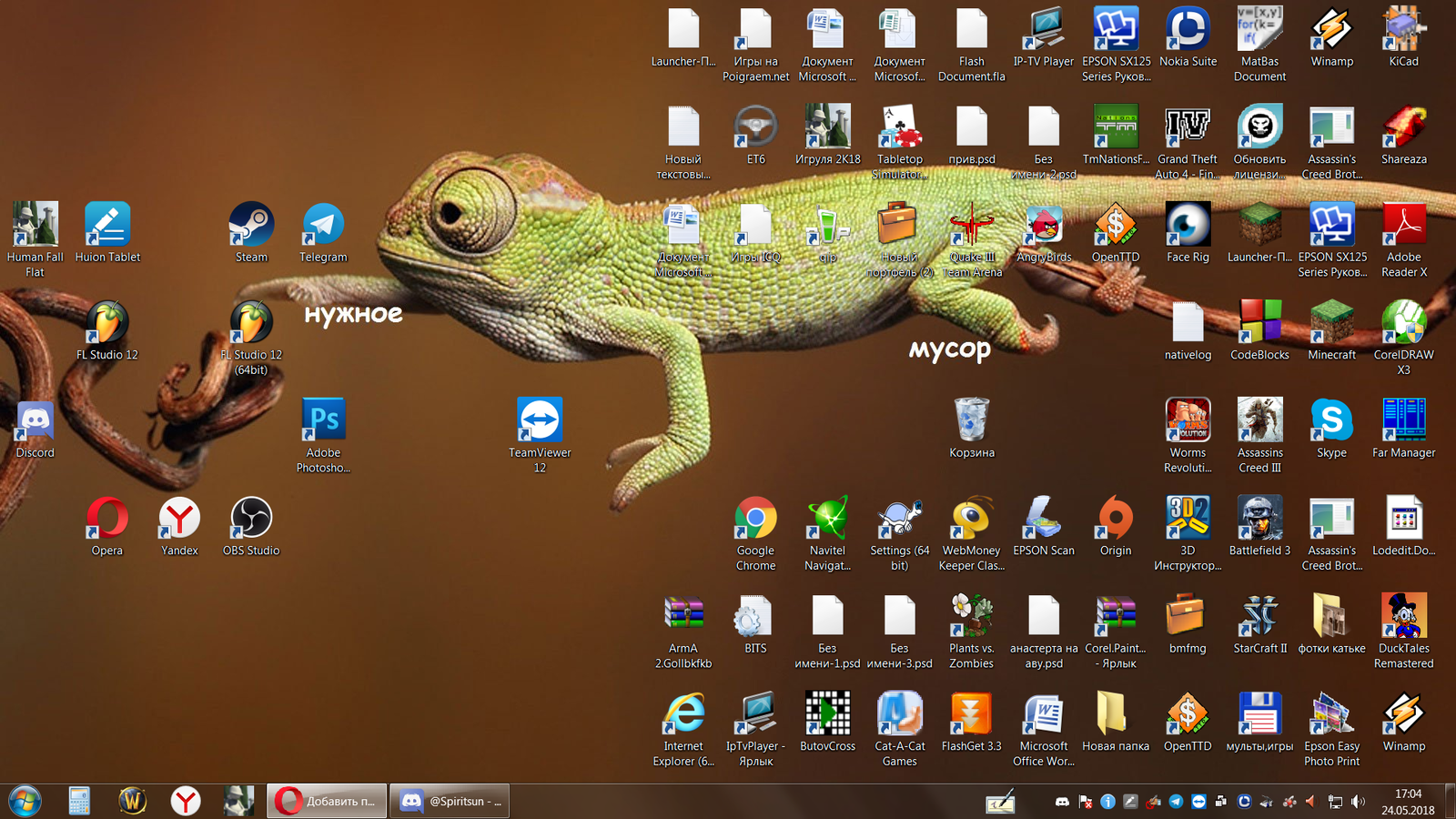The height and width of the screenshot is (819, 1456).
Task: Launch Adobe Photoshop from the desktop
Action: (323, 436)
